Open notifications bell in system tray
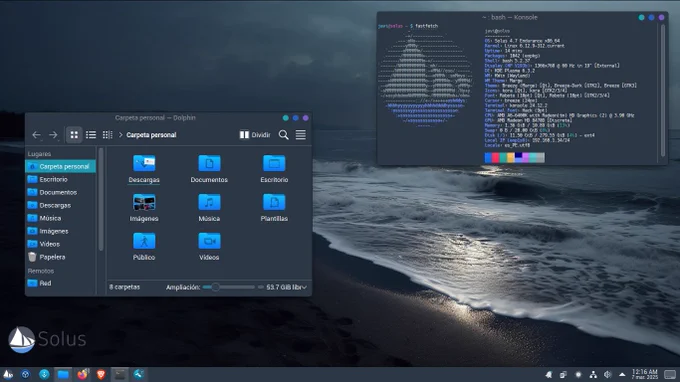The image size is (680, 382). 549,375
